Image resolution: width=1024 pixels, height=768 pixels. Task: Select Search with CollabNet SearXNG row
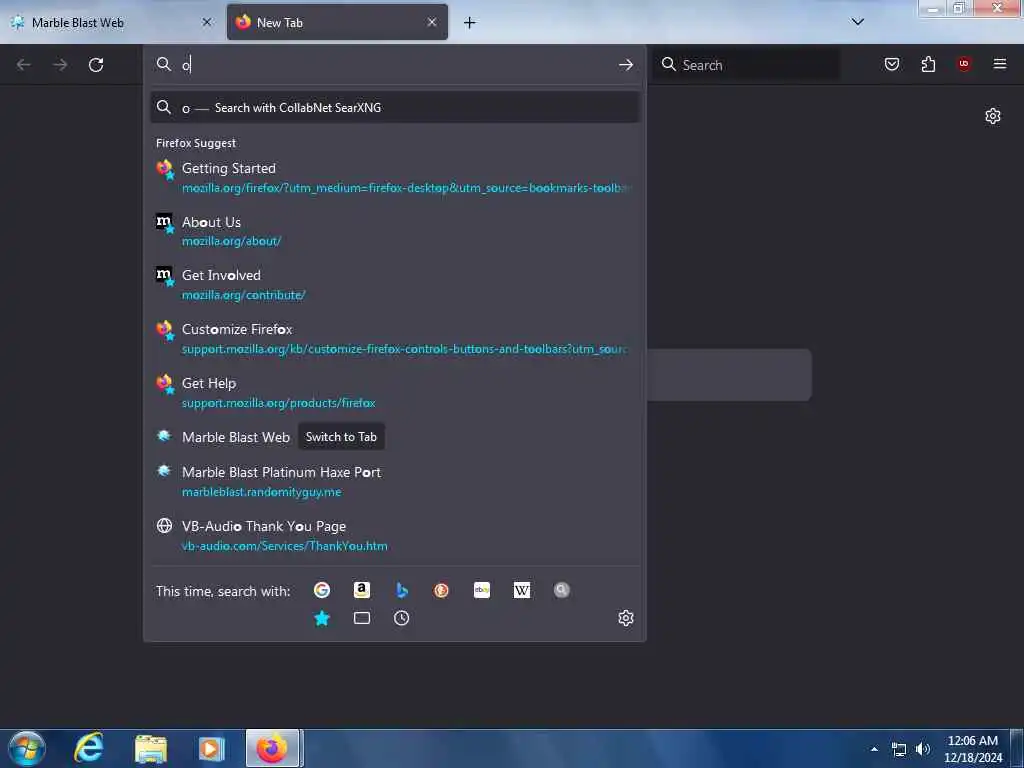coord(394,108)
